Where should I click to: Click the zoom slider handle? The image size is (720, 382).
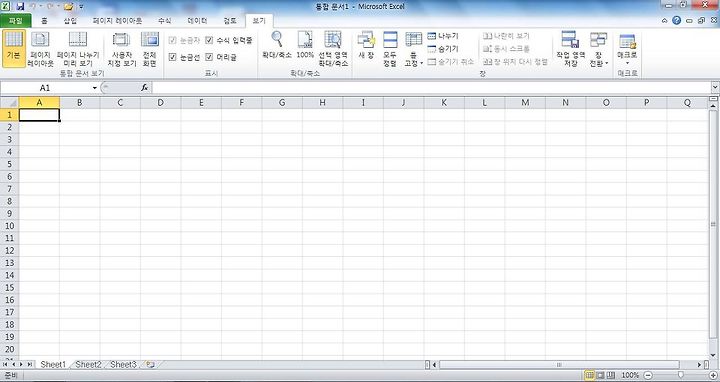pyautogui.click(x=681, y=375)
